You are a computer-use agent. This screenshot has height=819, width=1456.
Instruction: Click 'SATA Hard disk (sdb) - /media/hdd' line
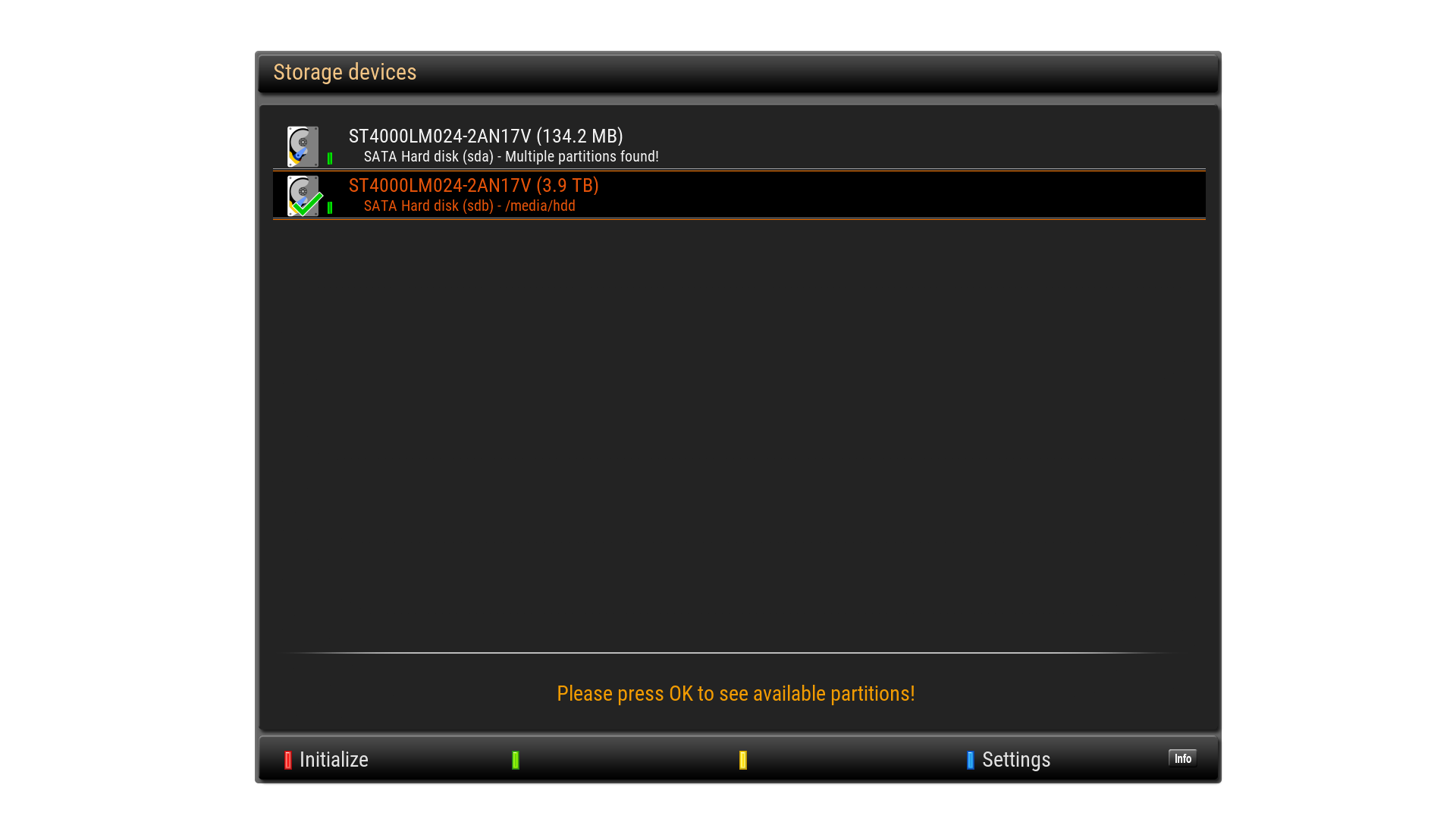coord(469,206)
